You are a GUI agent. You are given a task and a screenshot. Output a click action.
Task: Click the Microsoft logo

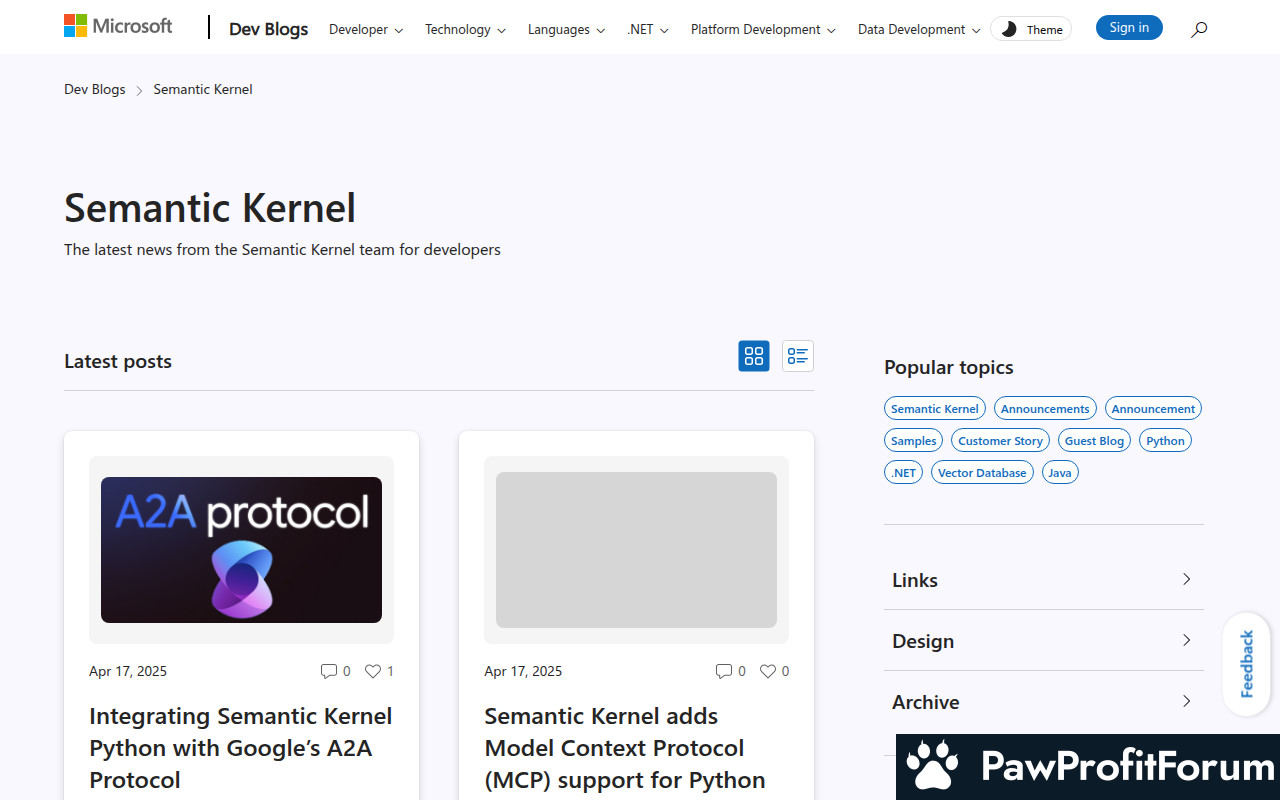point(118,26)
